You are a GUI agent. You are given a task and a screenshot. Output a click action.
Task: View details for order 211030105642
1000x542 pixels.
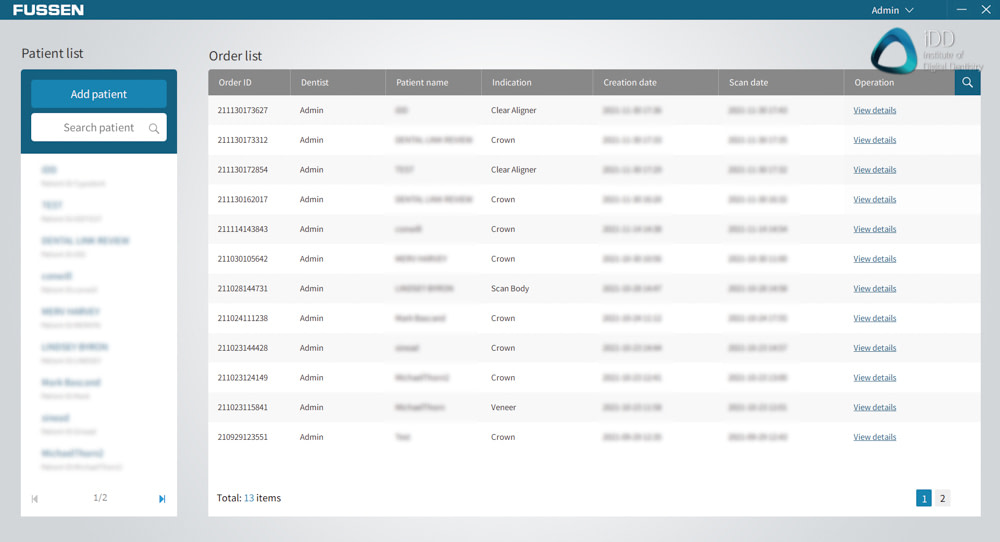point(874,259)
